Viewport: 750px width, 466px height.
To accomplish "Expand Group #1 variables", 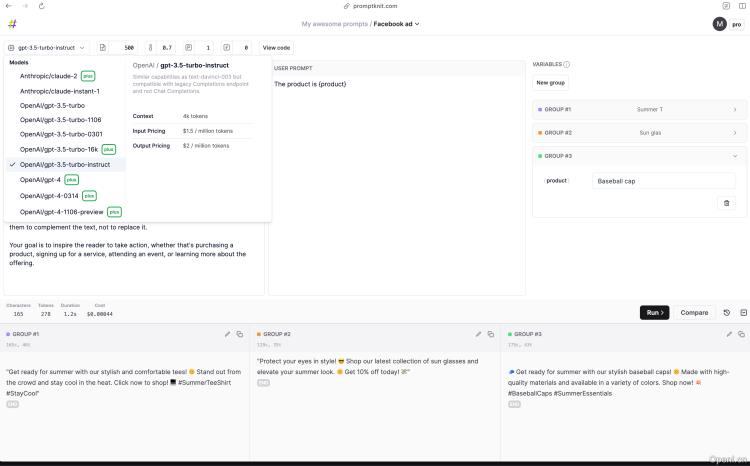I will point(734,109).
